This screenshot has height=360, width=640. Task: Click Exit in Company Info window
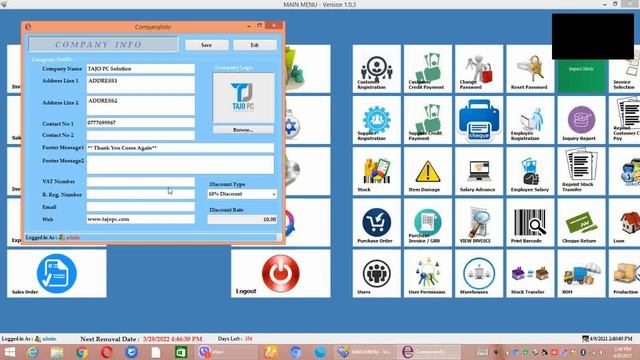pos(255,45)
